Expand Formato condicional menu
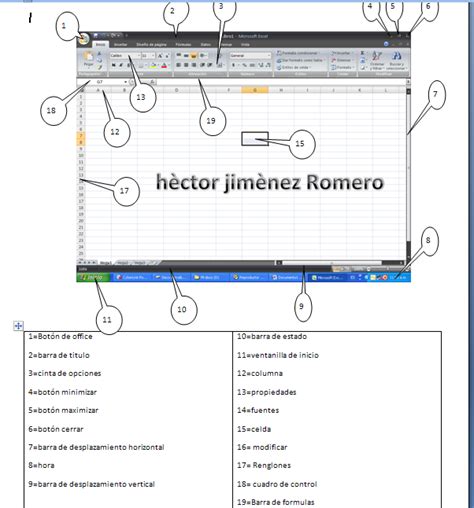Viewport: 474px width, 508px height. [x=298, y=53]
